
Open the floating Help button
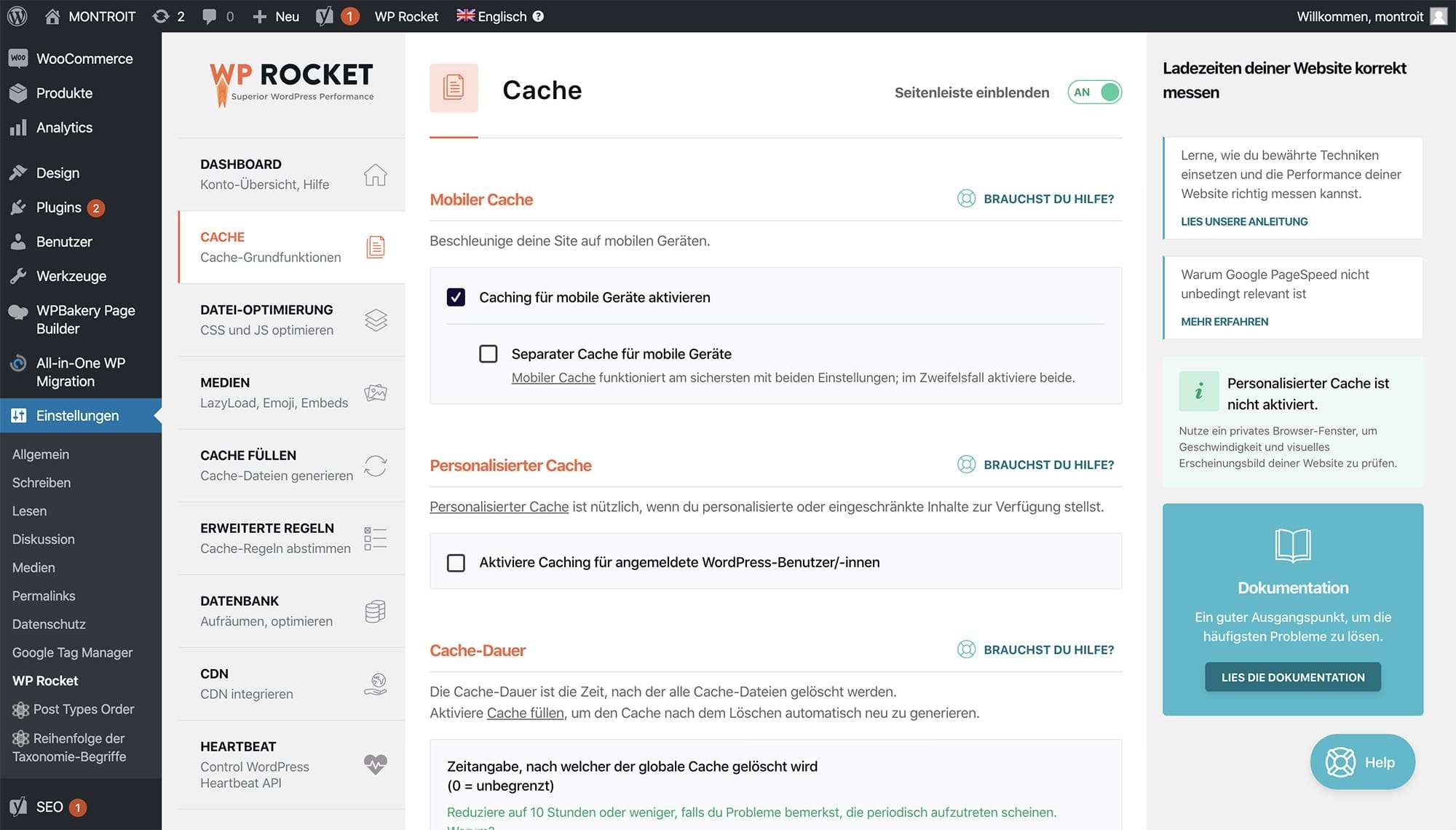tap(1362, 762)
